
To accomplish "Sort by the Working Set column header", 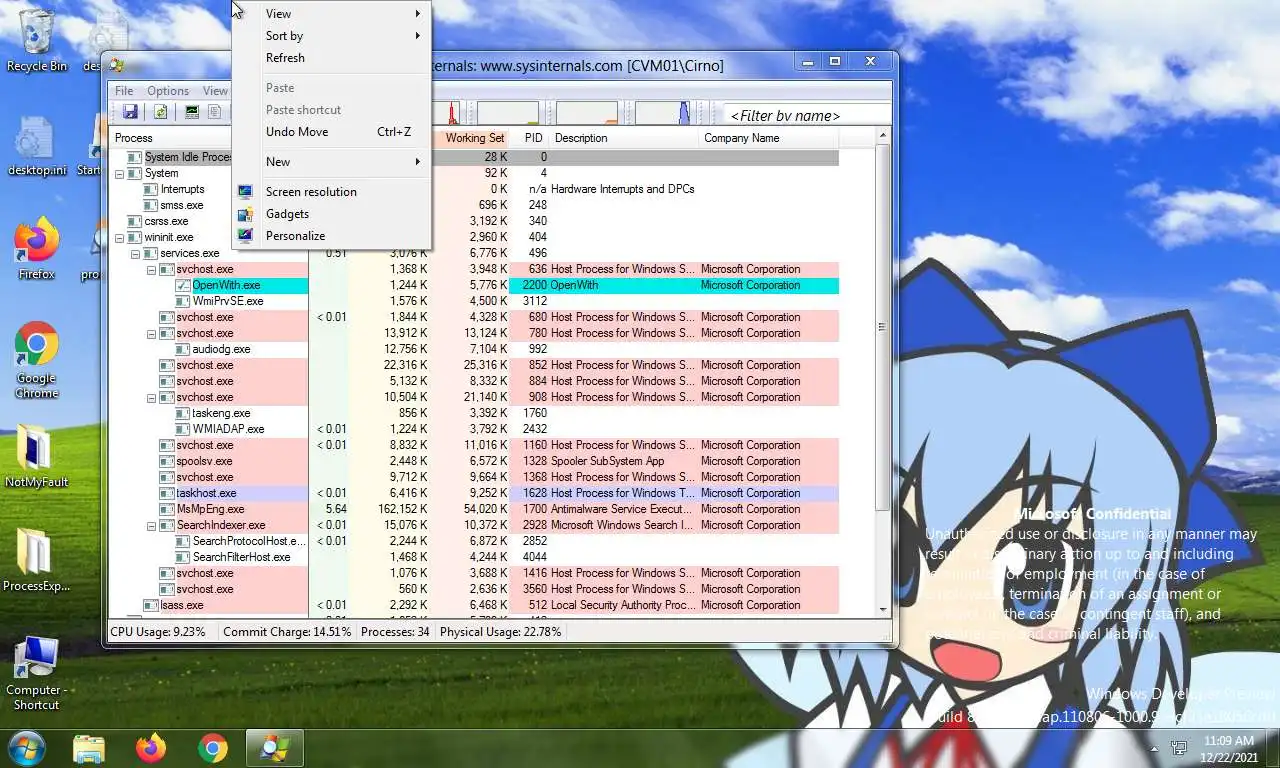I will tap(470, 138).
